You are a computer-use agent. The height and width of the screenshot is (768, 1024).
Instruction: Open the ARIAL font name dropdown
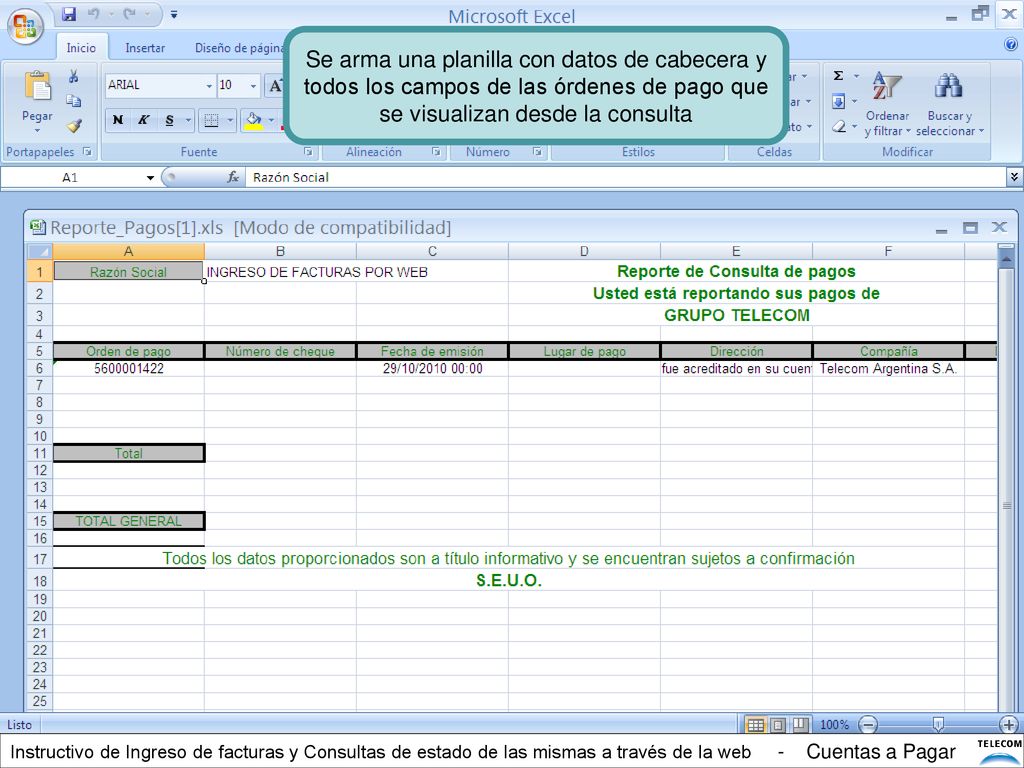tap(209, 86)
